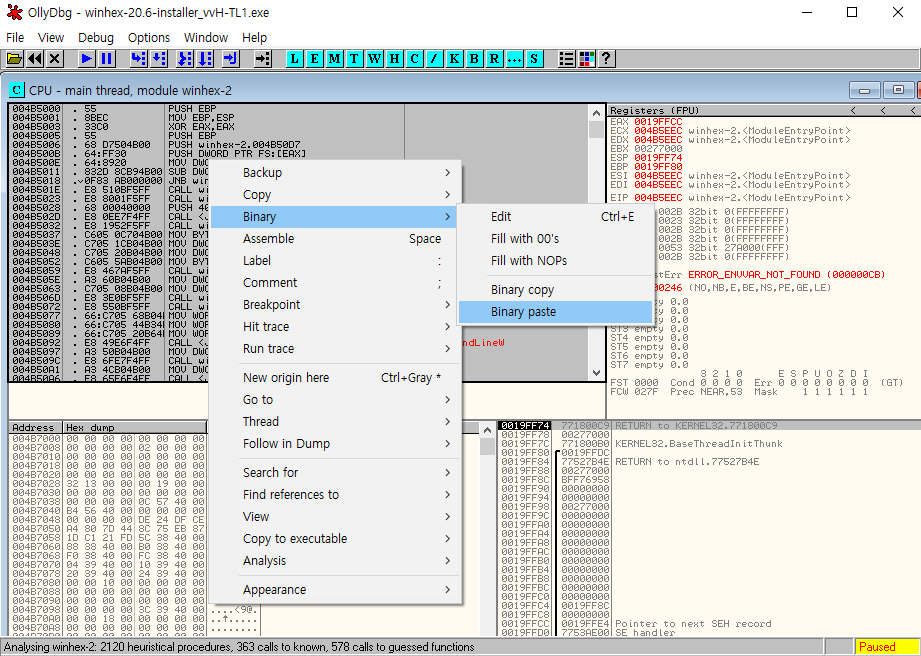The height and width of the screenshot is (656, 921).
Task: Click the Open file folder toolbar icon
Action: coord(14,59)
